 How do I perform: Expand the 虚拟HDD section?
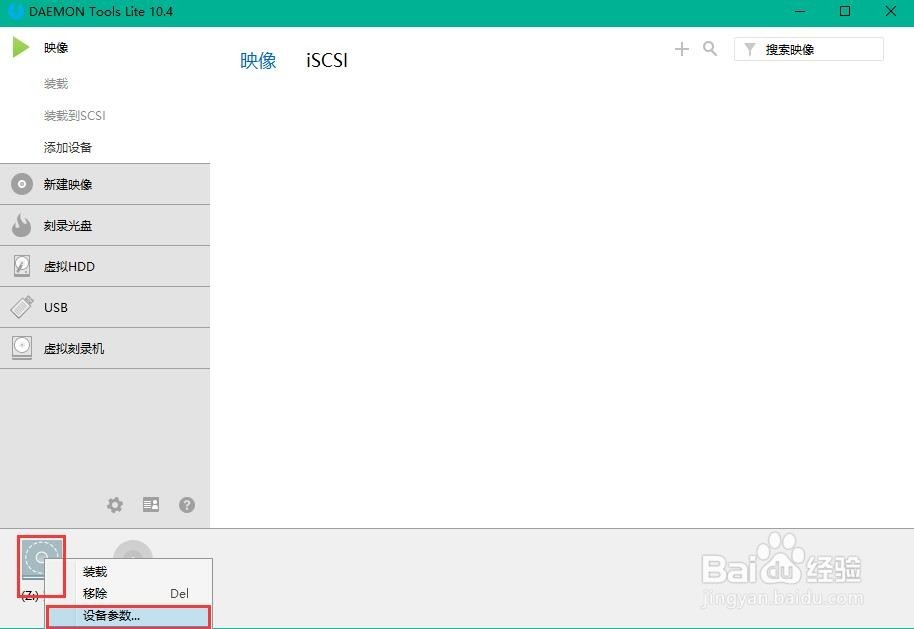[105, 266]
